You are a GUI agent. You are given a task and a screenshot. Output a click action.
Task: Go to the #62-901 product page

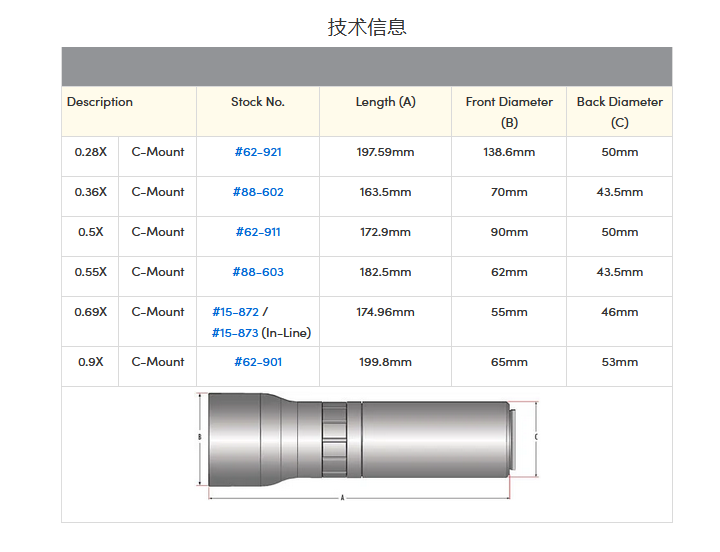click(258, 362)
